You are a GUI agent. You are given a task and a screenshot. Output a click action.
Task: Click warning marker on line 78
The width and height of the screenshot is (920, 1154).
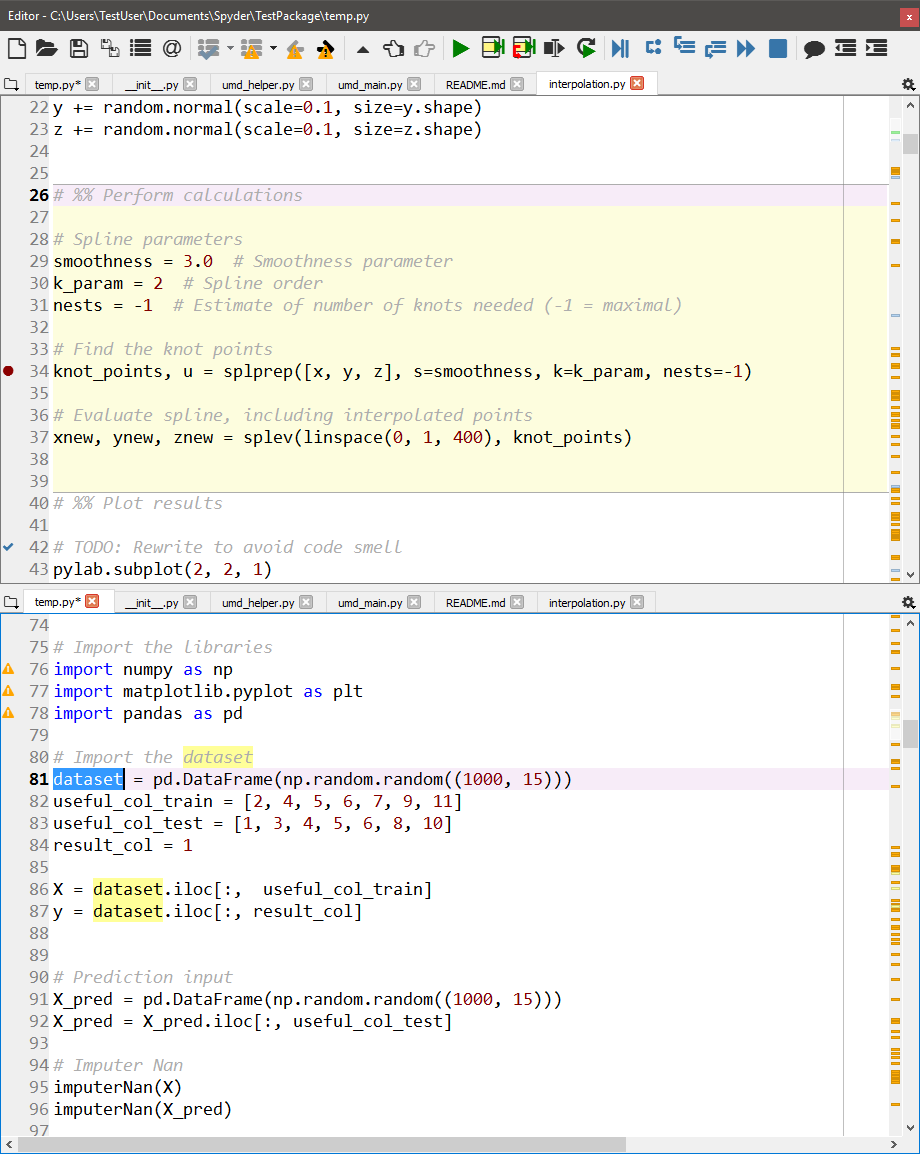click(8, 713)
